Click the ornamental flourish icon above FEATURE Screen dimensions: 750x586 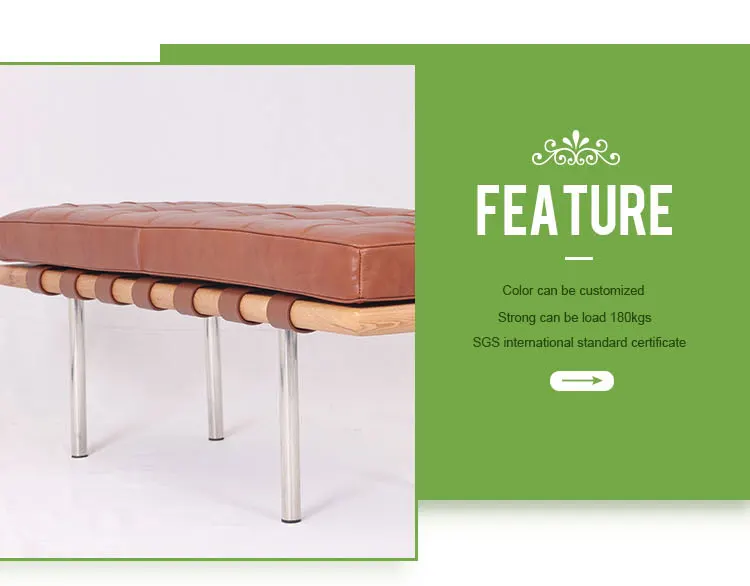576,148
